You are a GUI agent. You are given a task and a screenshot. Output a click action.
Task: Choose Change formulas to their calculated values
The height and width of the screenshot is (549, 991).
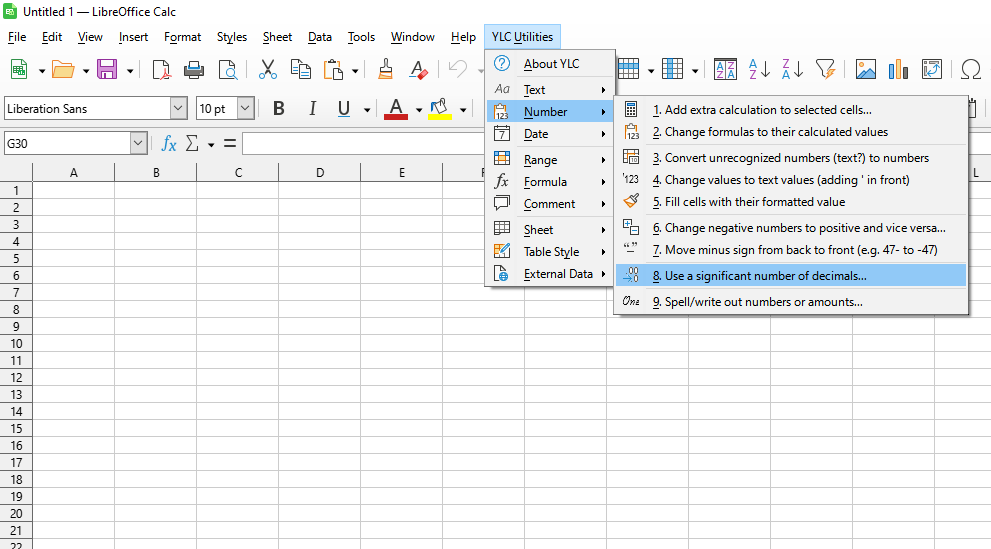coord(770,132)
